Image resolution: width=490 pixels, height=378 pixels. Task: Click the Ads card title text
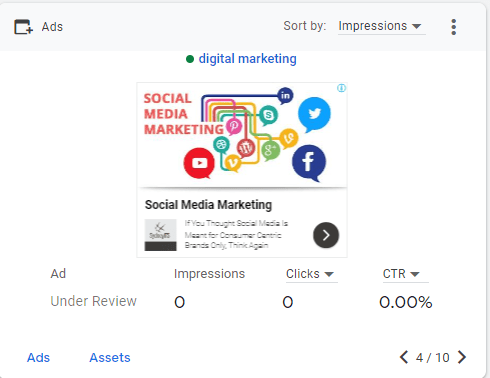tap(52, 27)
